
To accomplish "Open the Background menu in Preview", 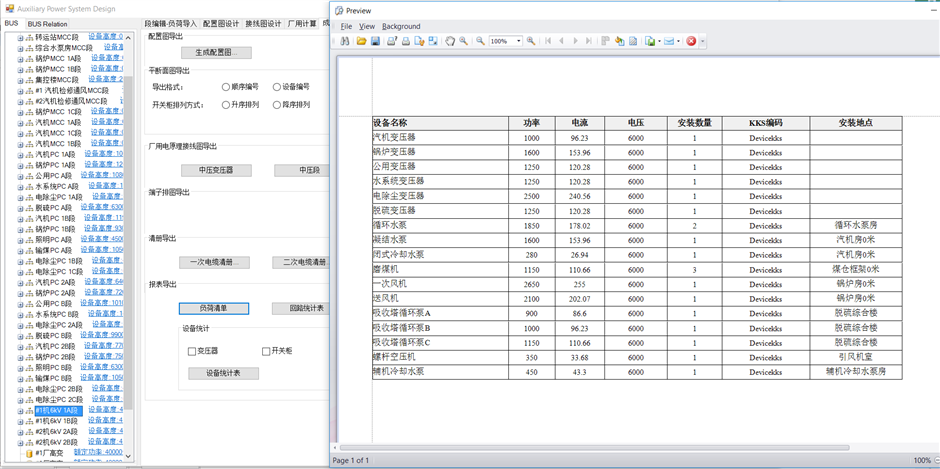I will point(401,26).
